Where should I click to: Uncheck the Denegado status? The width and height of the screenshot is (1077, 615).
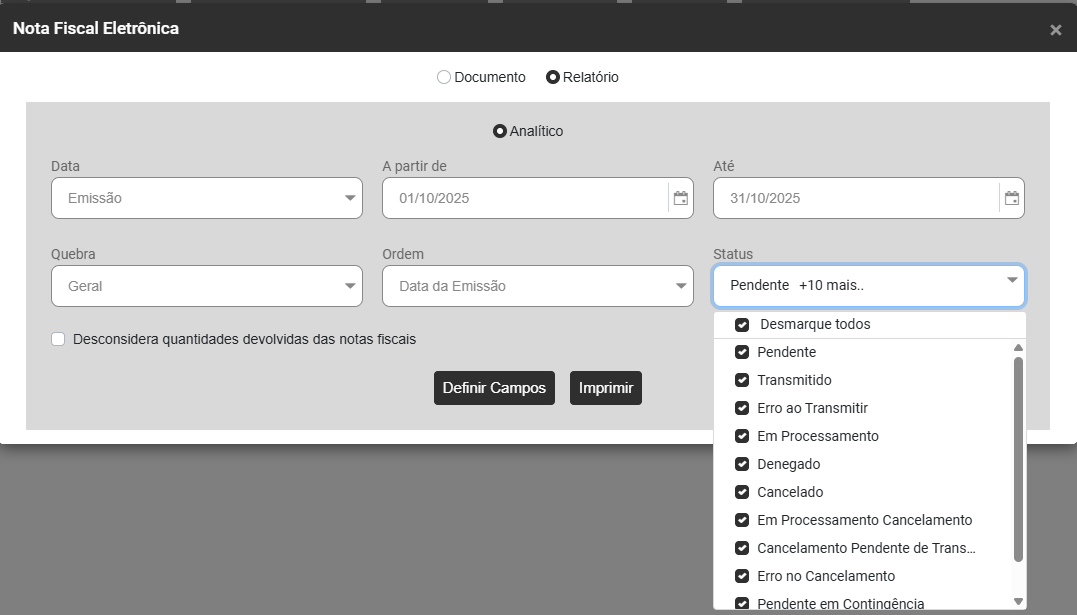click(742, 464)
